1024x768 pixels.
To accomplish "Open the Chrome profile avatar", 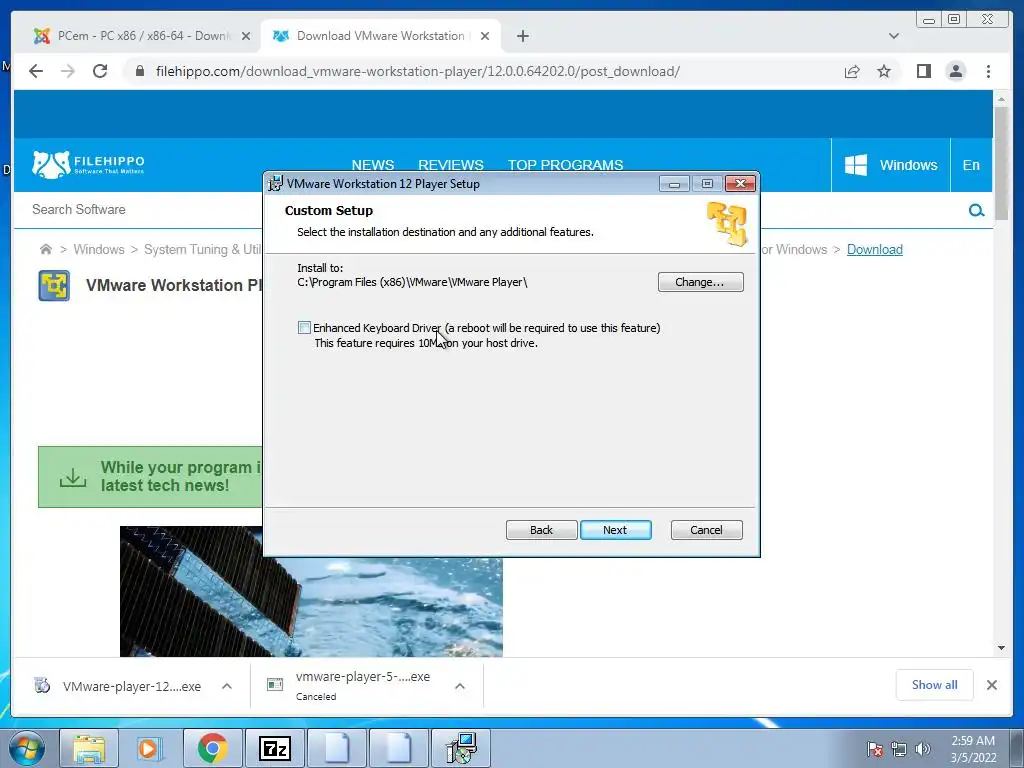I will click(x=955, y=71).
